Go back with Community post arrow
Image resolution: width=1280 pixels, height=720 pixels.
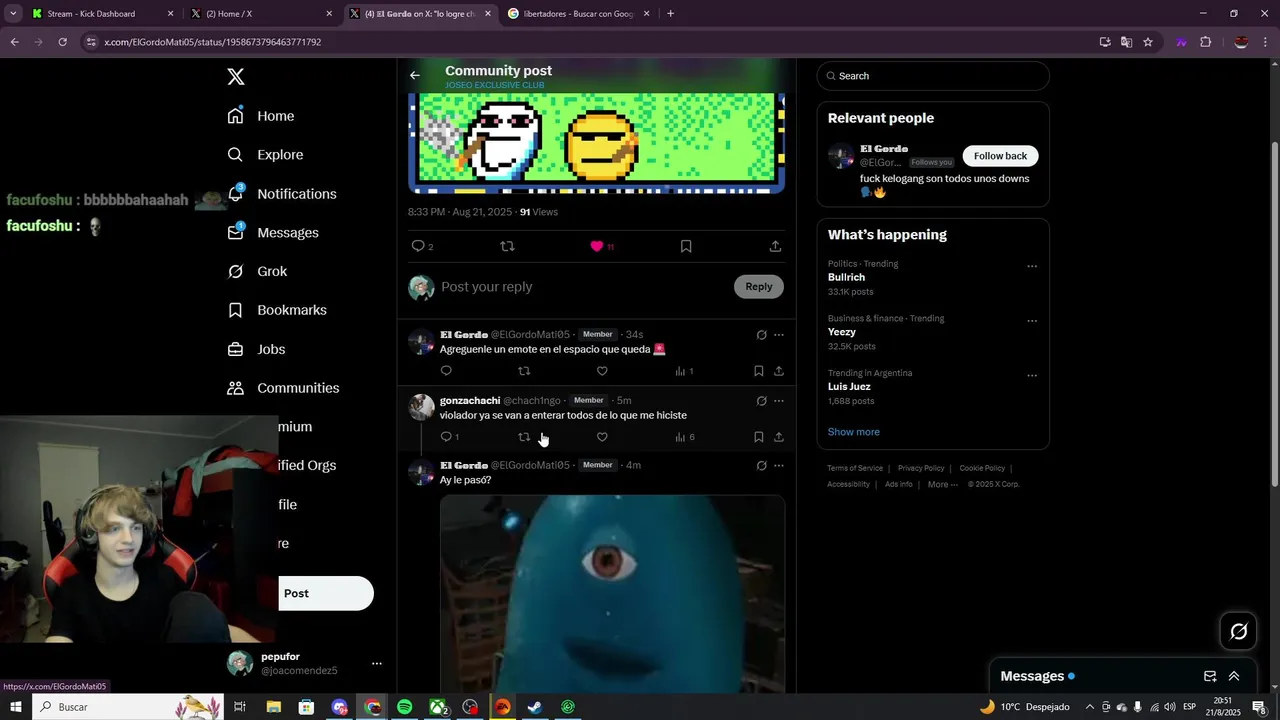[415, 75]
